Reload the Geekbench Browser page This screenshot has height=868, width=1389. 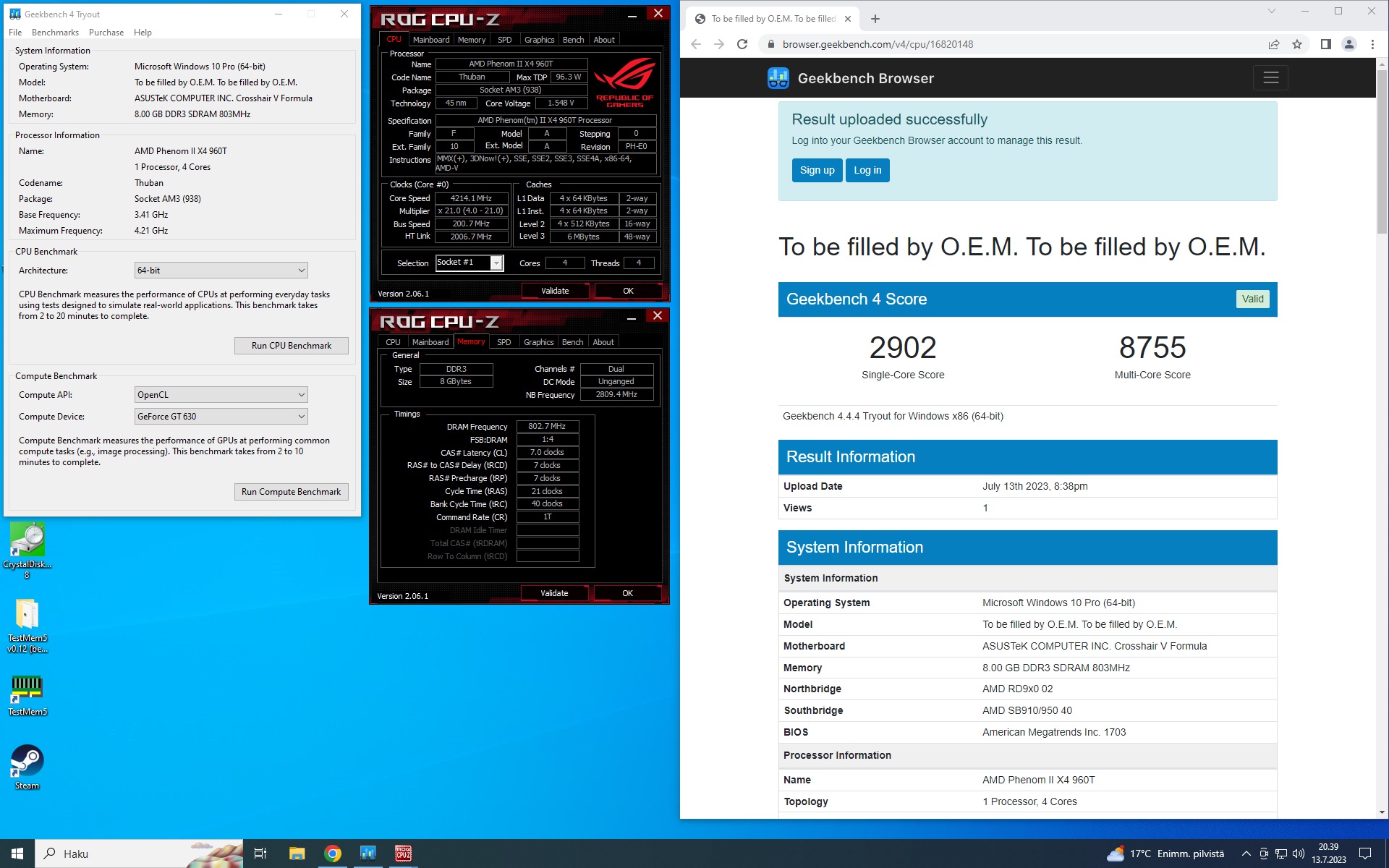pos(742,44)
